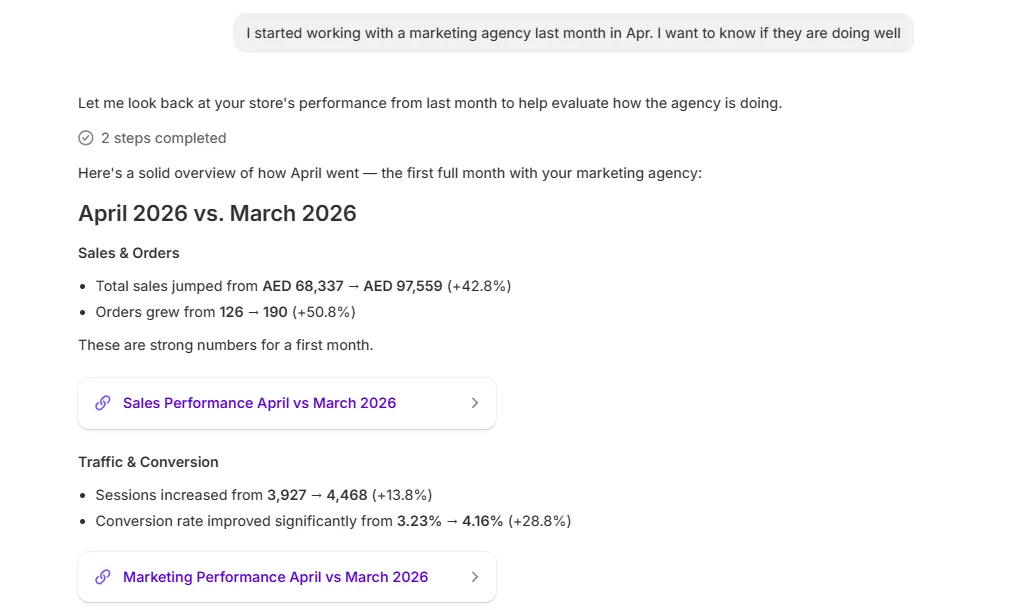The image size is (1036, 610).
Task: Click the "Here's a solid overview" sentence
Action: tap(390, 173)
